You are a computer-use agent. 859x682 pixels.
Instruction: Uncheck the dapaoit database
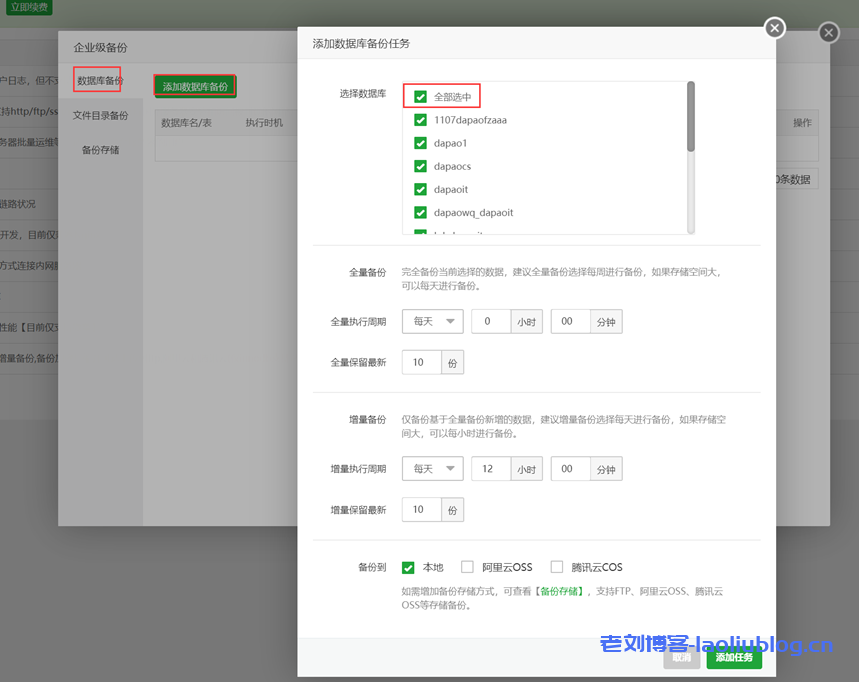420,188
